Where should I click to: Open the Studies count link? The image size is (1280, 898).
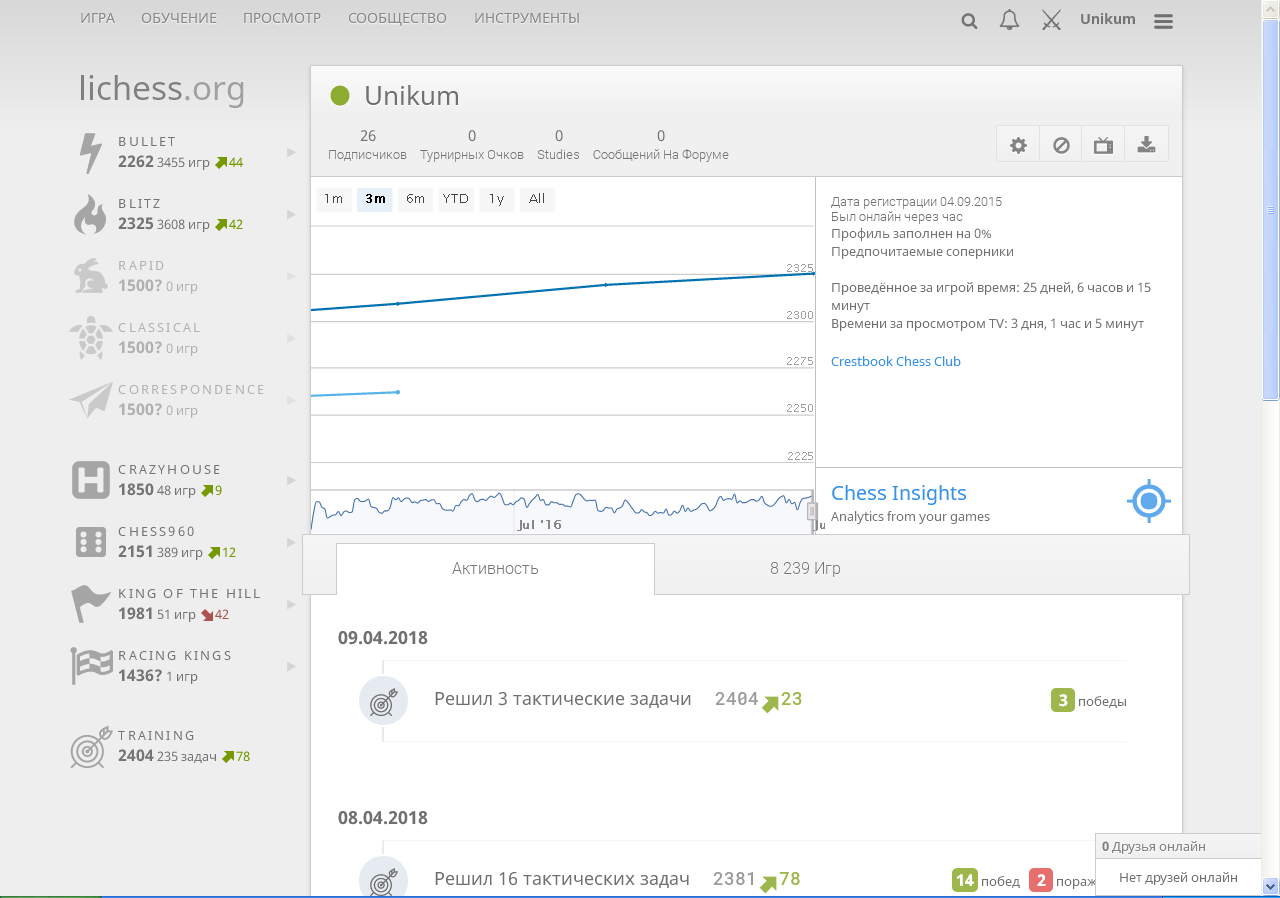tap(558, 145)
